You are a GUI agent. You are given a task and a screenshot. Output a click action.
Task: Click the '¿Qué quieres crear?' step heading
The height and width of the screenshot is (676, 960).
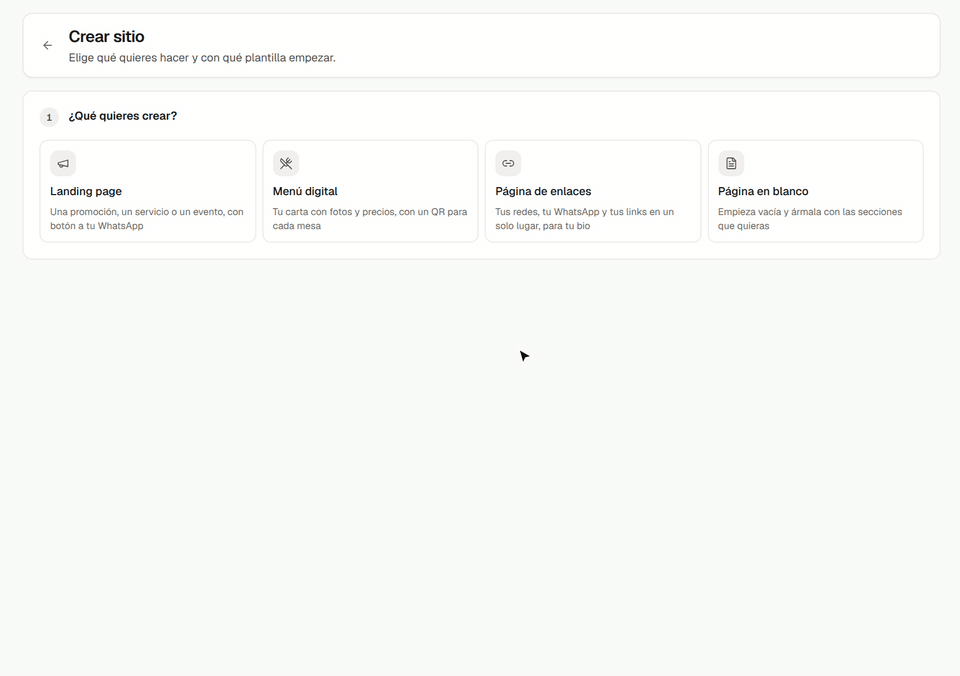(122, 116)
